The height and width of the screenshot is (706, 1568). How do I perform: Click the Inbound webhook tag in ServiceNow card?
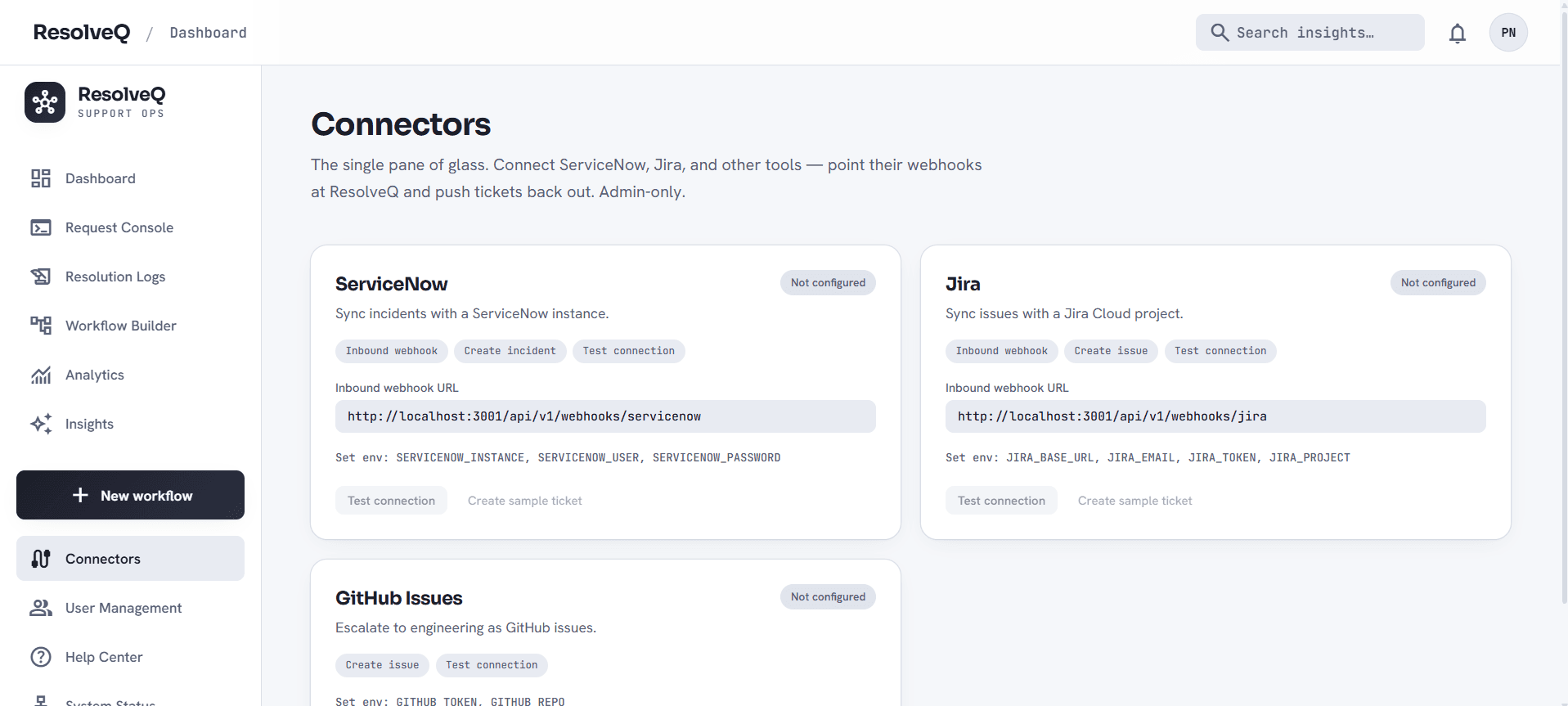click(x=391, y=351)
